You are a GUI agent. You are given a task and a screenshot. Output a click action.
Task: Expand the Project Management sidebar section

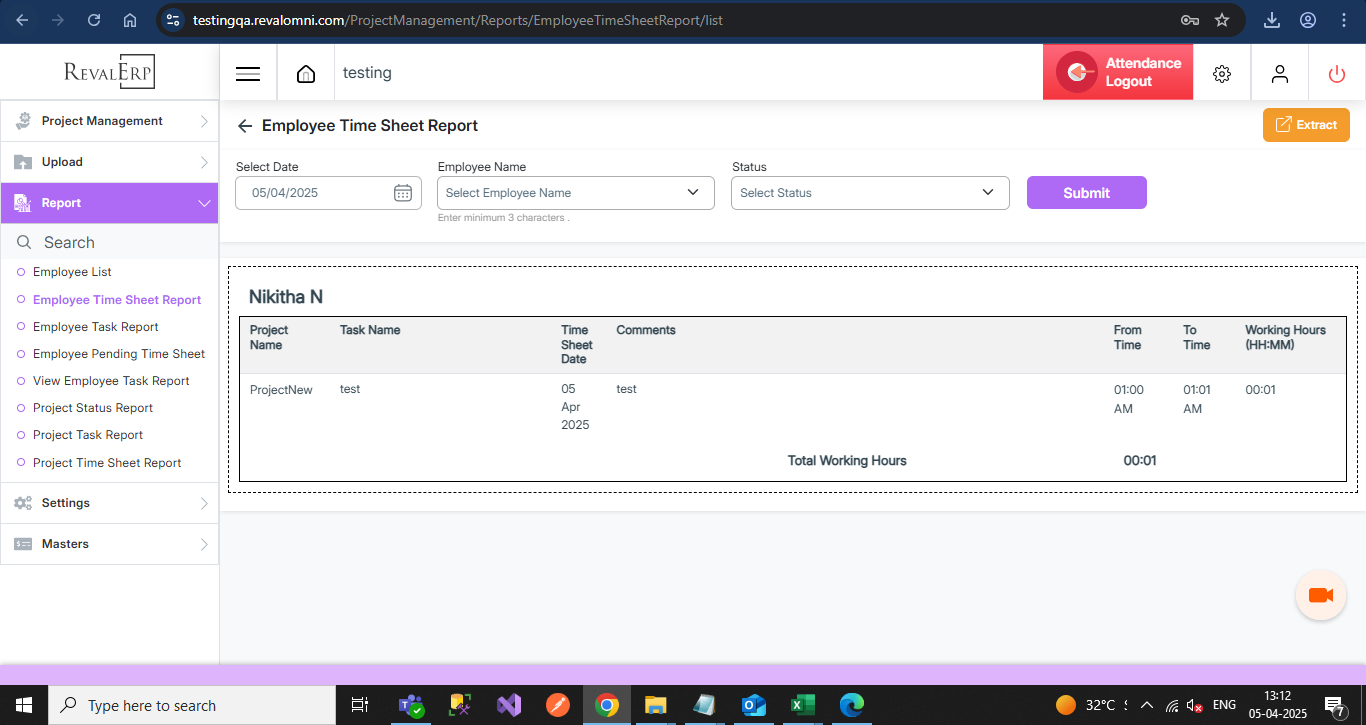click(110, 121)
